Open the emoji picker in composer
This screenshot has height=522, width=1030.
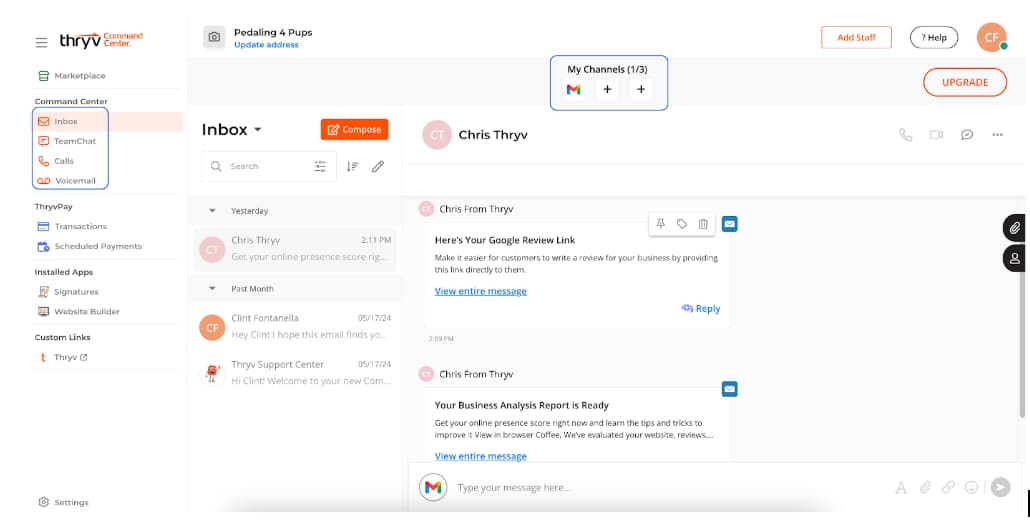972,487
